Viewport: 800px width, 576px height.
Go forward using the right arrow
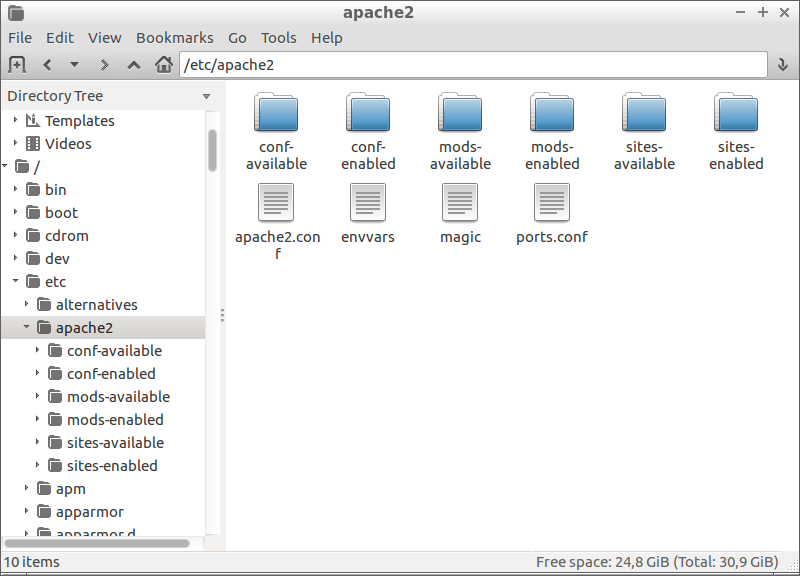click(x=104, y=65)
